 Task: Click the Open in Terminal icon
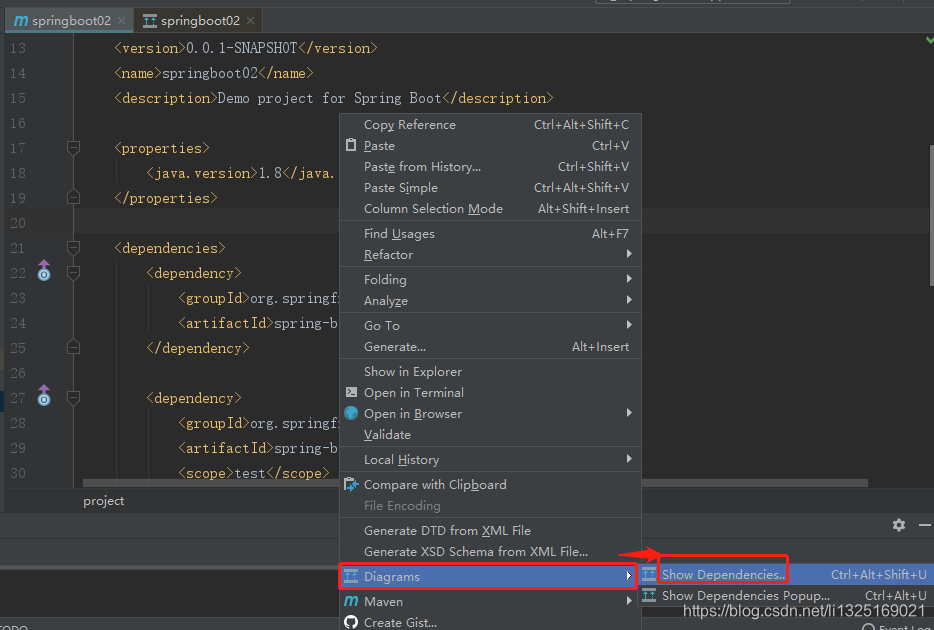[x=351, y=392]
